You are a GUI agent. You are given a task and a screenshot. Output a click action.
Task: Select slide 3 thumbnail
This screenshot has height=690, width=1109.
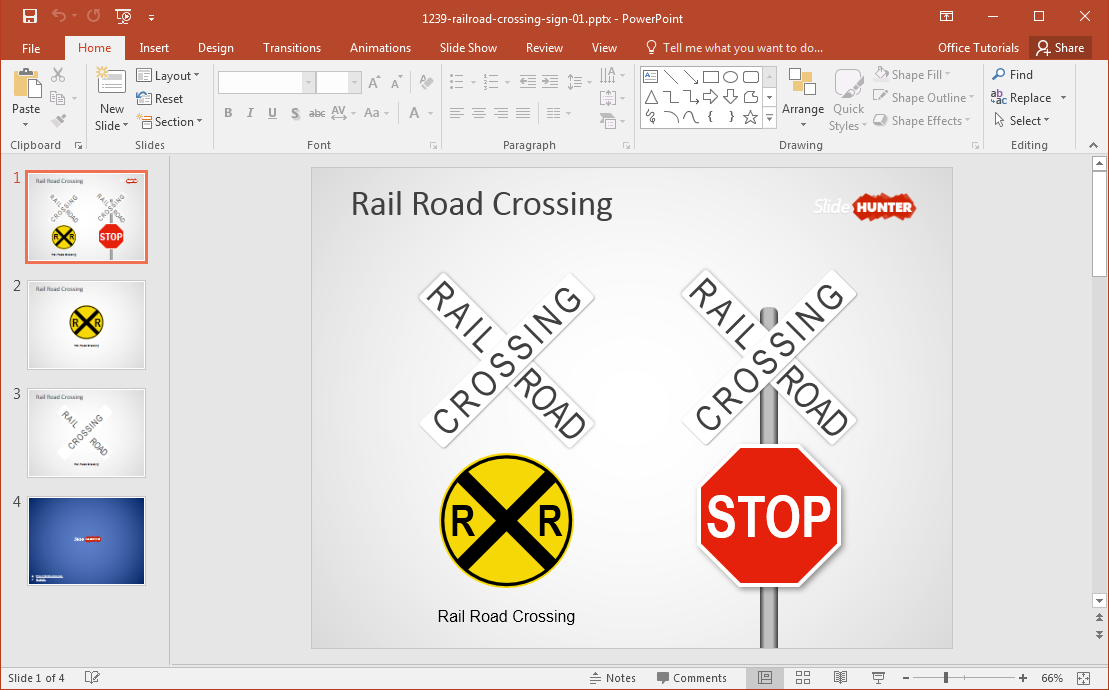(86, 433)
